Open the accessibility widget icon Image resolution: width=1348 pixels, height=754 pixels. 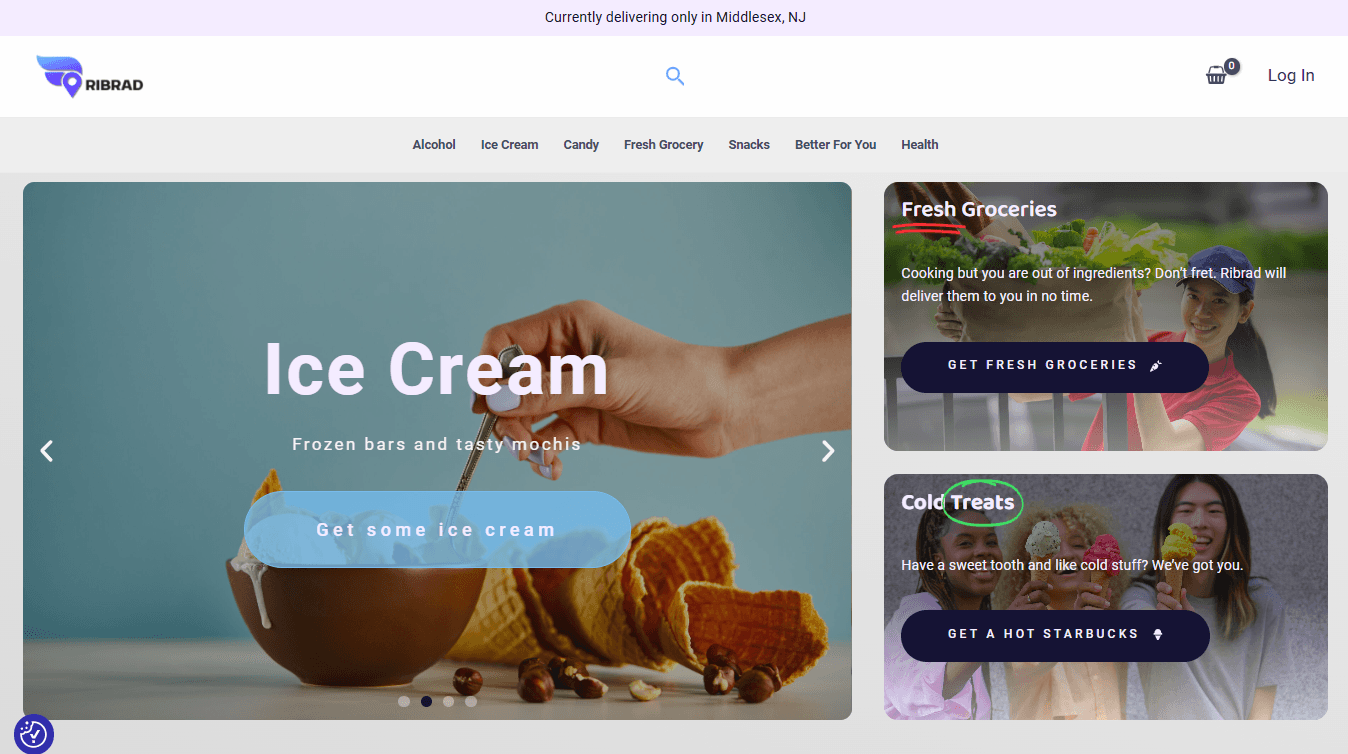33,734
